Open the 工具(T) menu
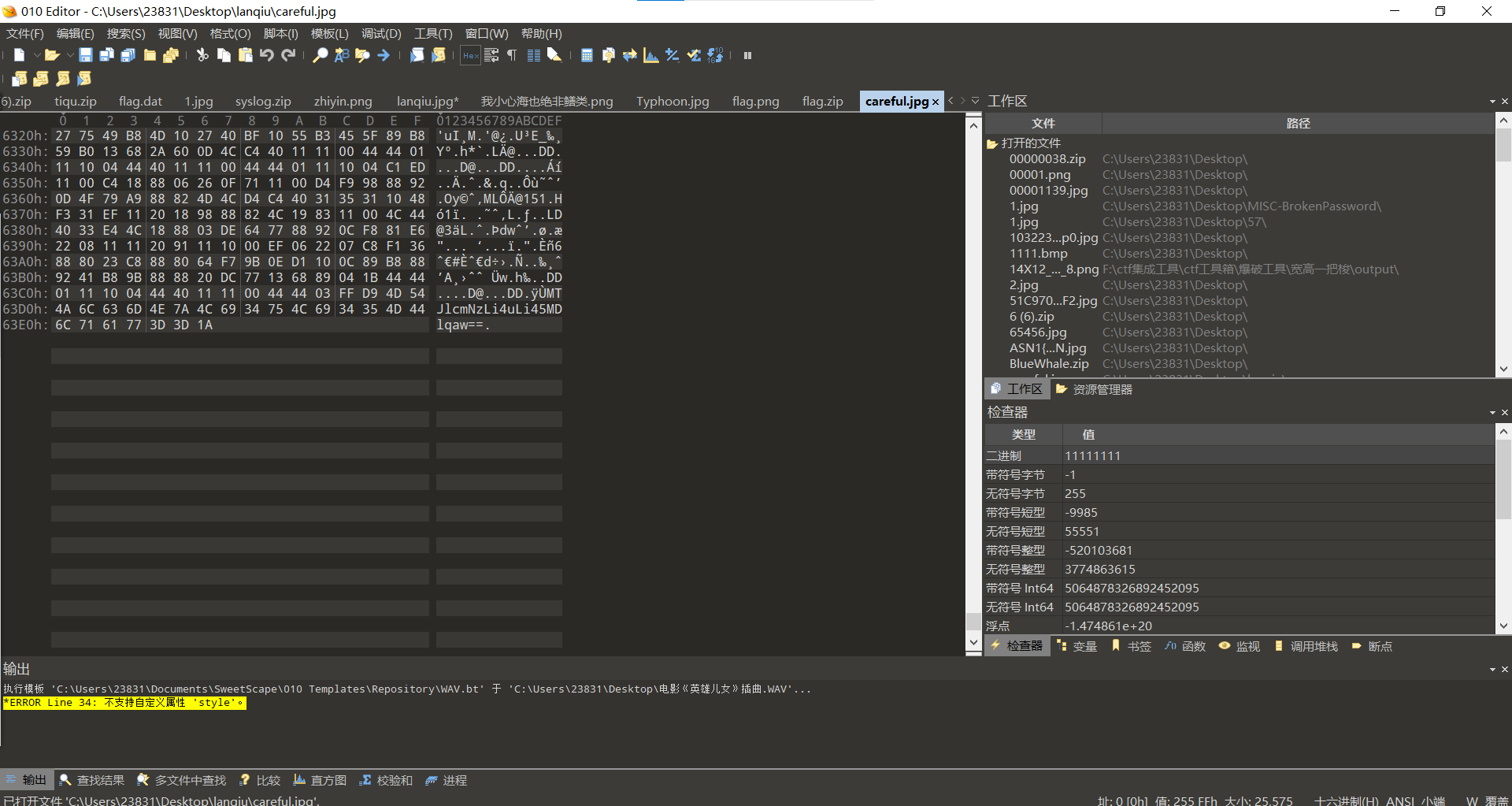Viewport: 1512px width, 806px height. 433,34
